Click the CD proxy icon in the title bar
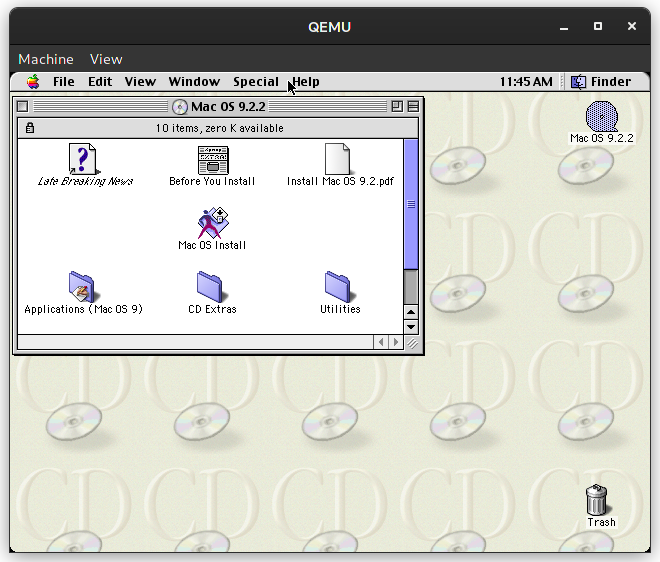This screenshot has height=562, width=660. click(179, 107)
